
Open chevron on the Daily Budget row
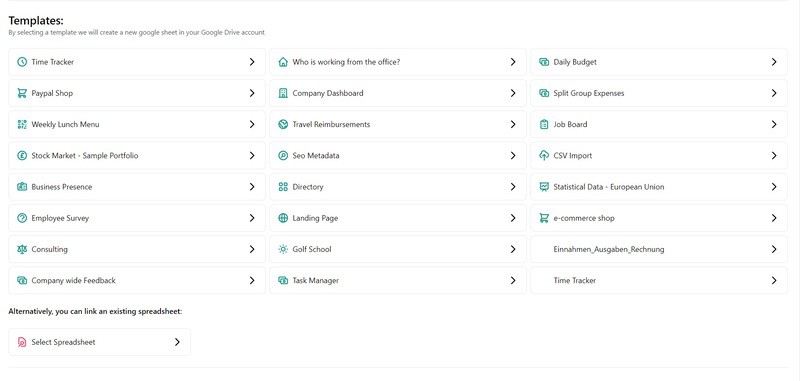coord(774,62)
